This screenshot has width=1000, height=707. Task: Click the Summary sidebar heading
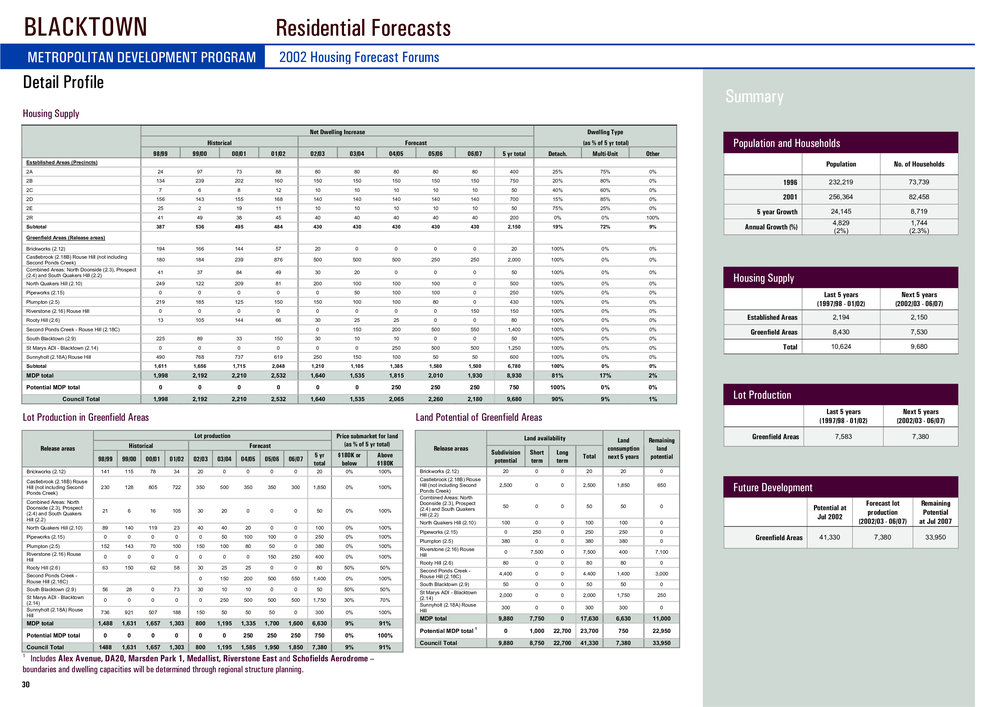tap(754, 97)
